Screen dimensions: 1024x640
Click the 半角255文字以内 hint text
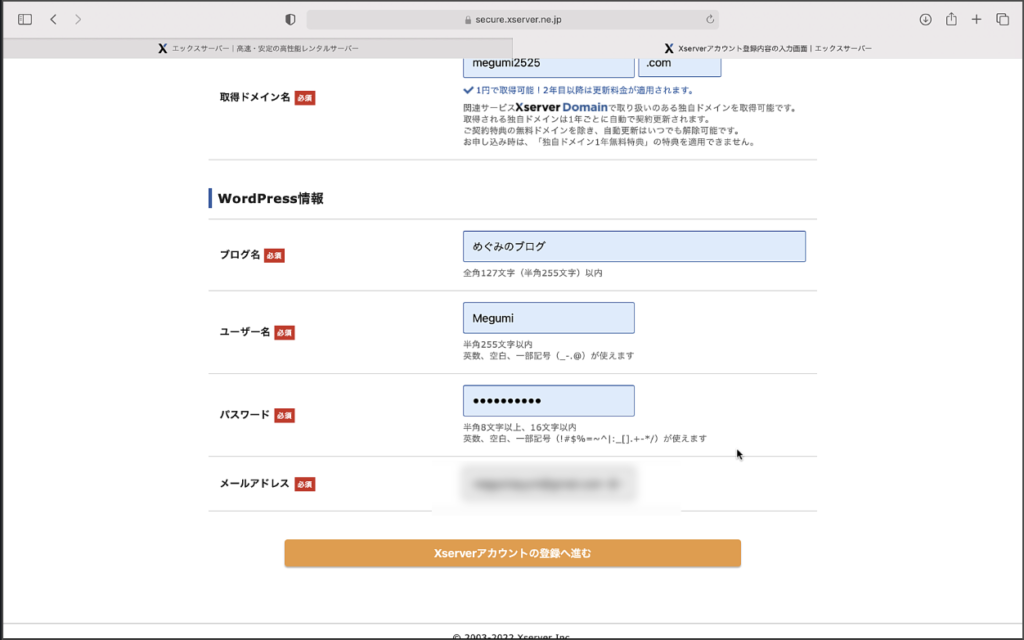tap(498, 344)
